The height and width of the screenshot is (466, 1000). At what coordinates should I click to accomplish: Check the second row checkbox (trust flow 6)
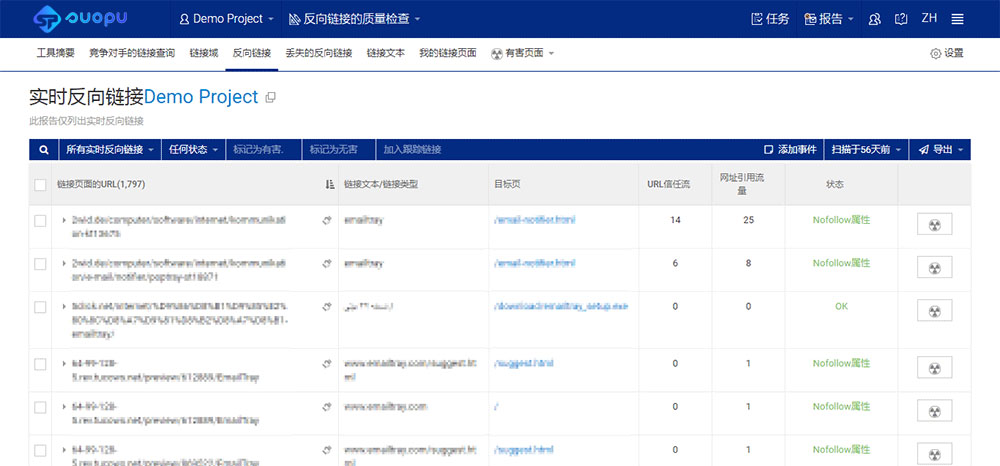(40, 263)
